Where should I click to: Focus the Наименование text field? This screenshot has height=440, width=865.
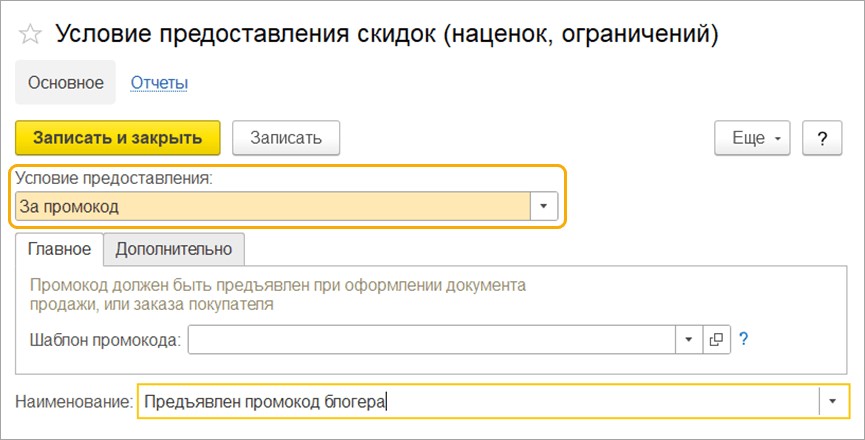pos(477,401)
